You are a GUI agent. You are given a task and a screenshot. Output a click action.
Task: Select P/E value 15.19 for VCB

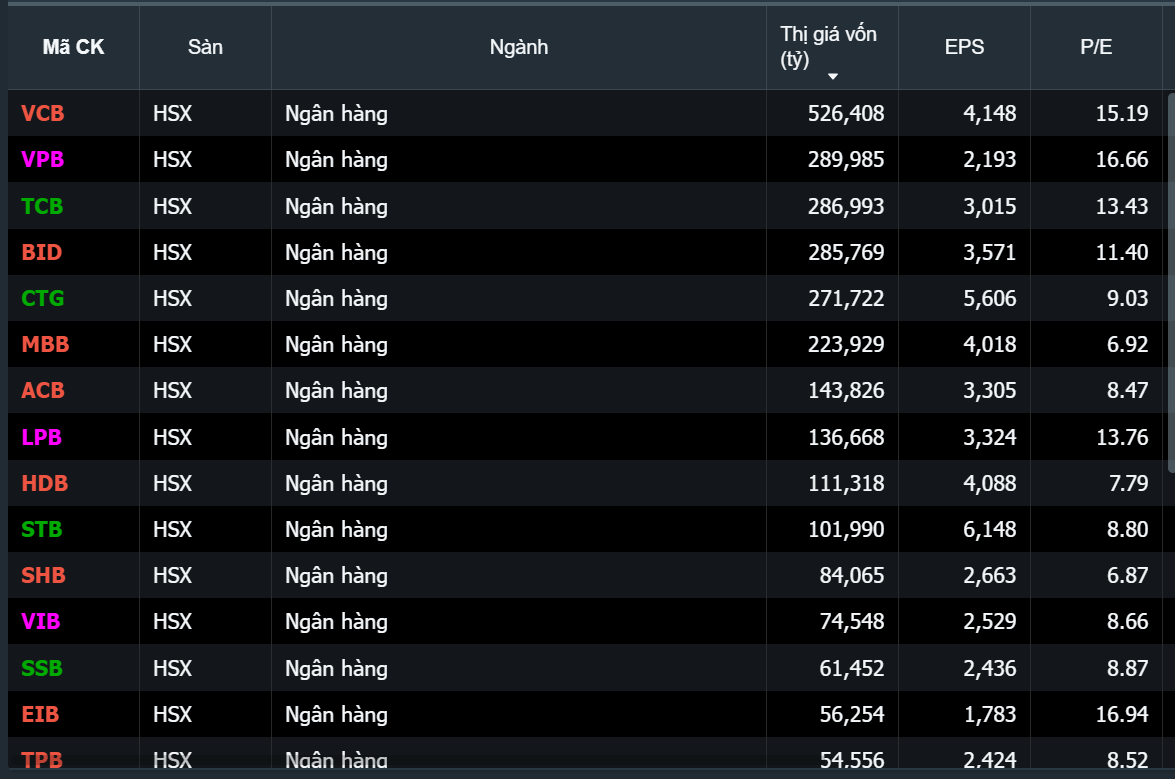tap(1122, 113)
